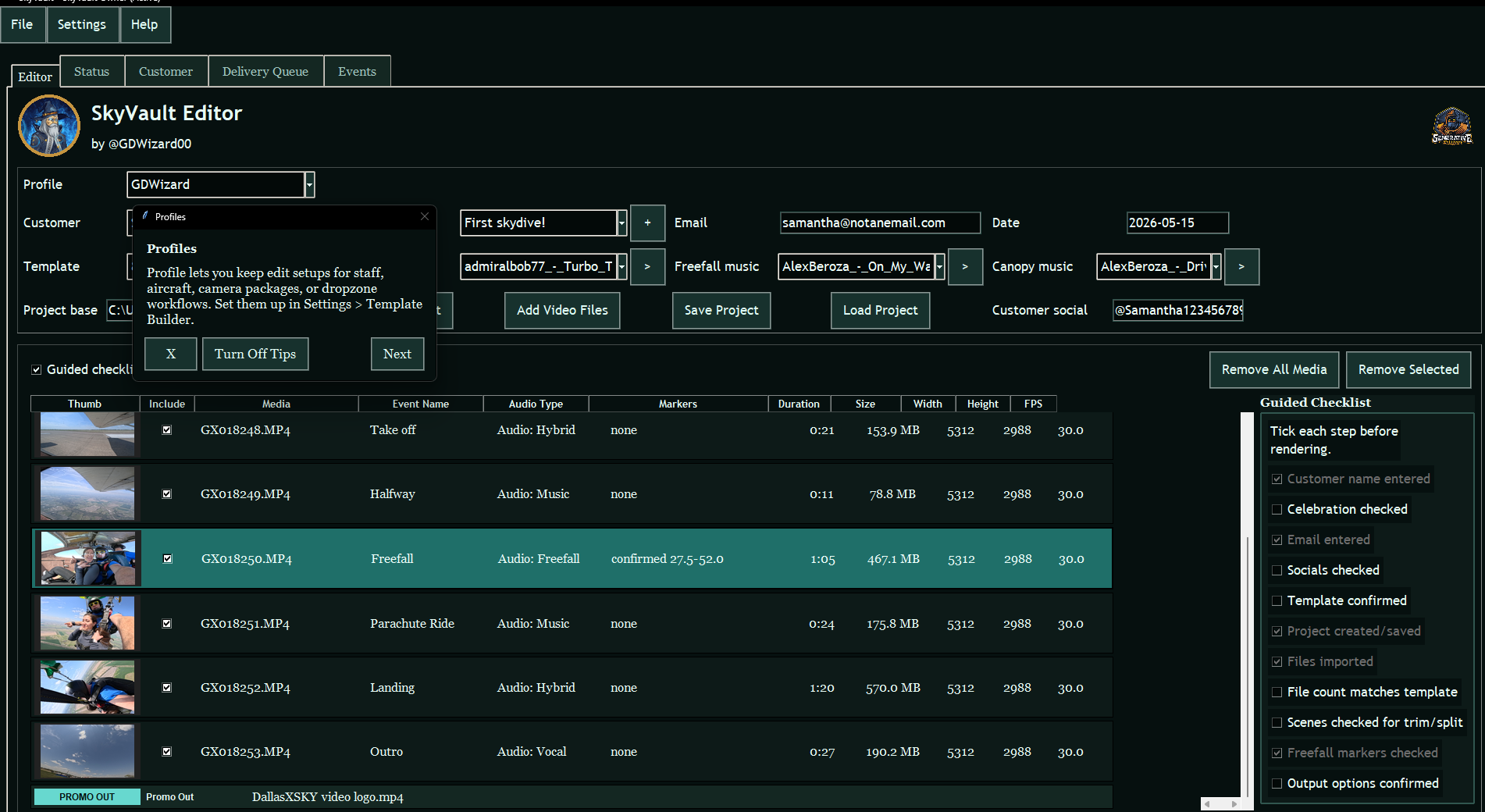The height and width of the screenshot is (812, 1485).
Task: Select the Landing clip thumbnail
Action: point(87,687)
